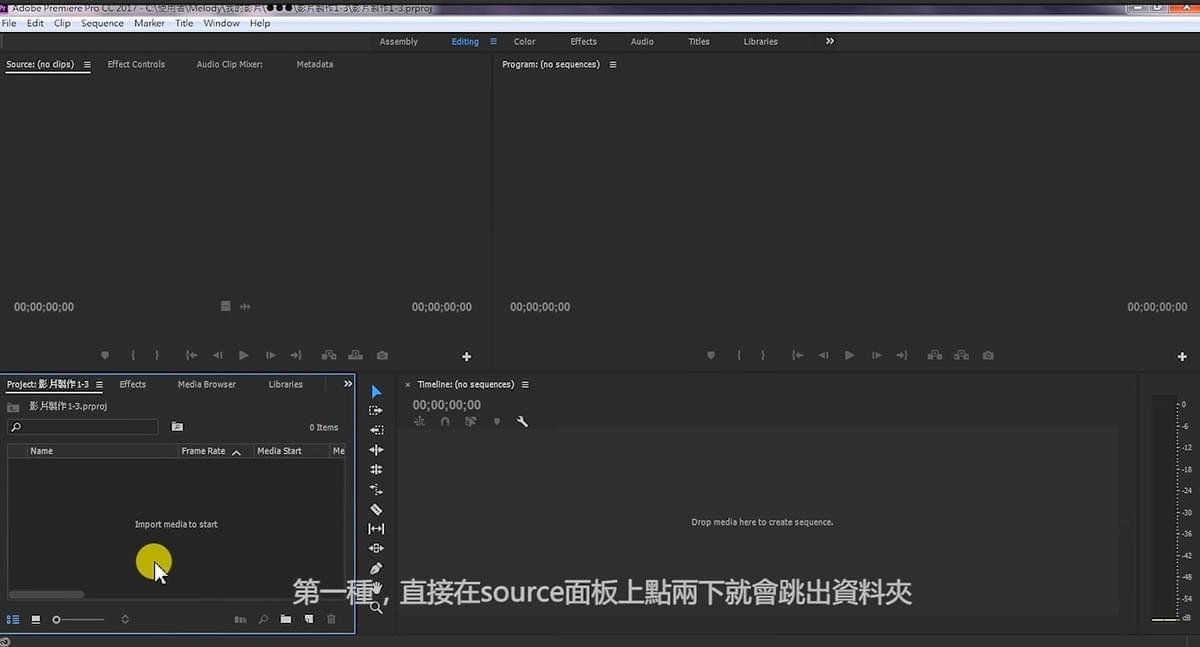Open the Program panel menu

(x=613, y=65)
